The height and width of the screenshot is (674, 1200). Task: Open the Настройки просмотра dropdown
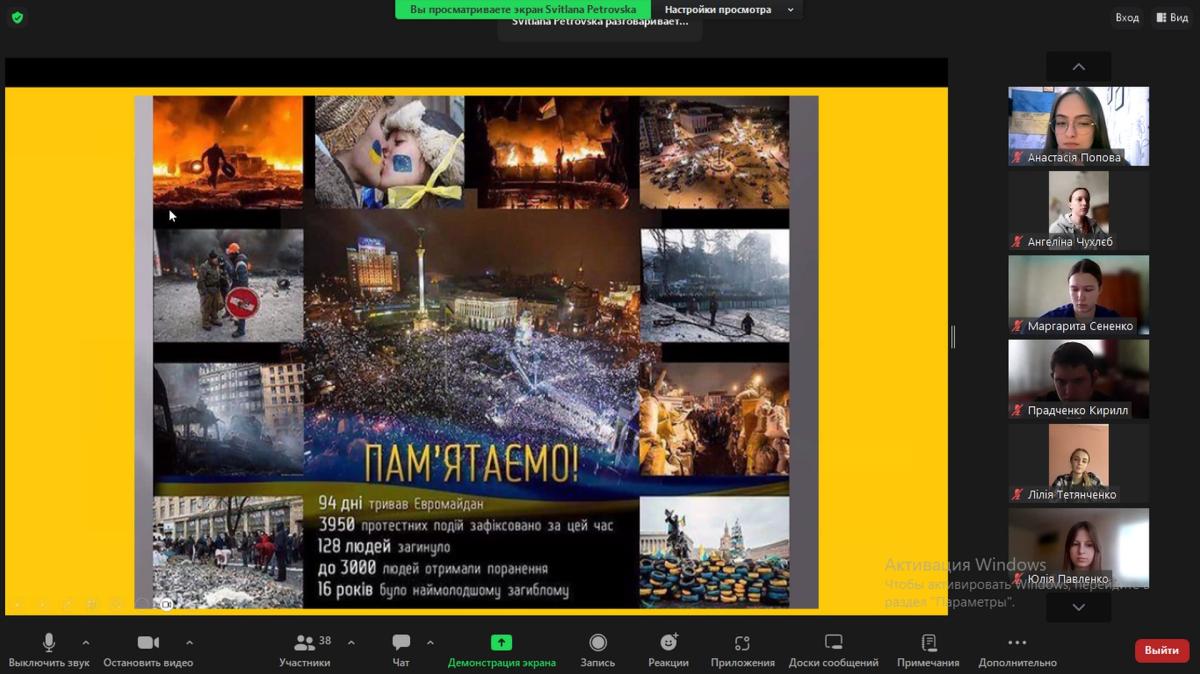pos(728,10)
